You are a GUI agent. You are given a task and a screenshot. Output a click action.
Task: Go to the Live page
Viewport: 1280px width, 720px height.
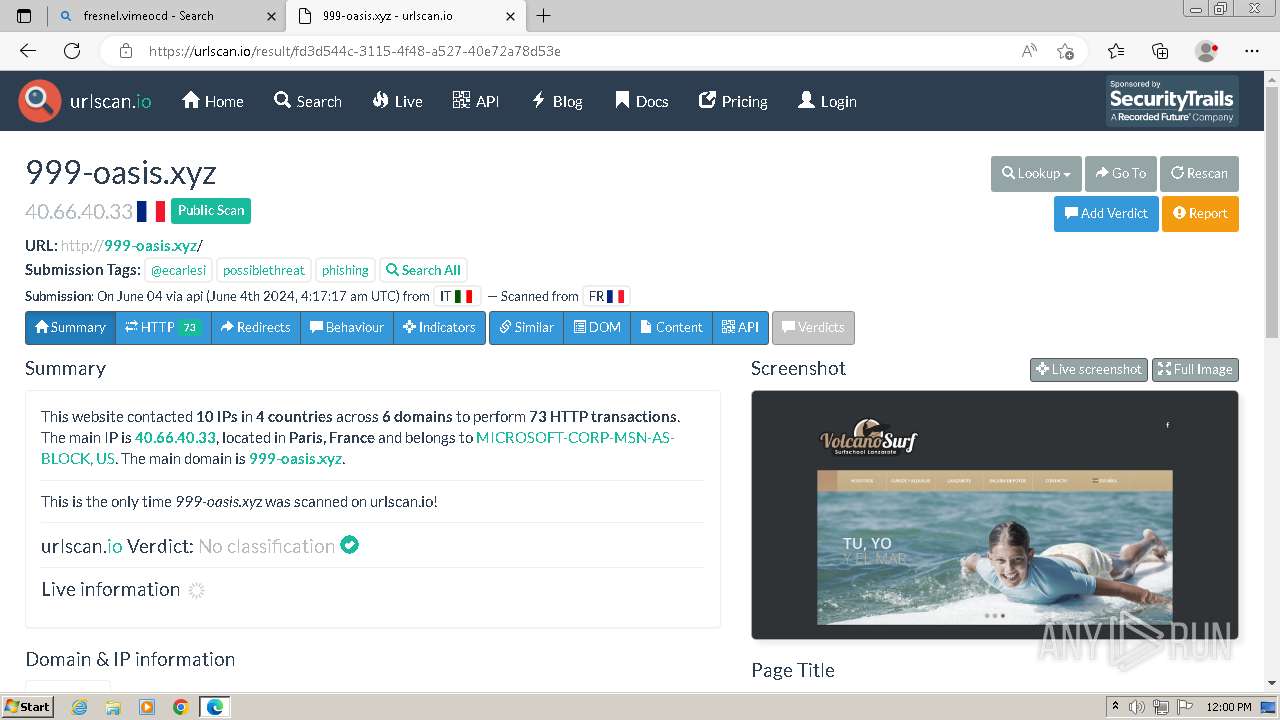397,101
